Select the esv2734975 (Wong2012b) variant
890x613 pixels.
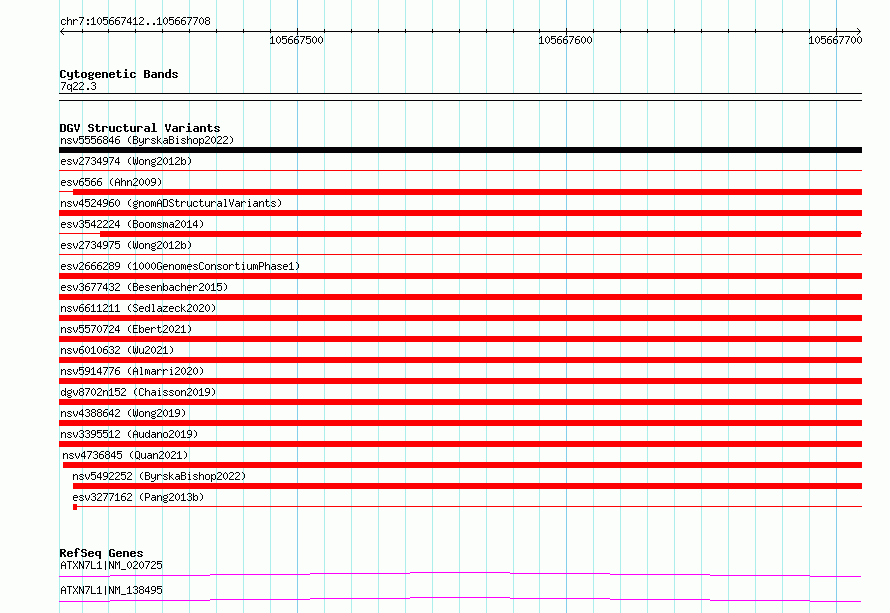[x=126, y=245]
